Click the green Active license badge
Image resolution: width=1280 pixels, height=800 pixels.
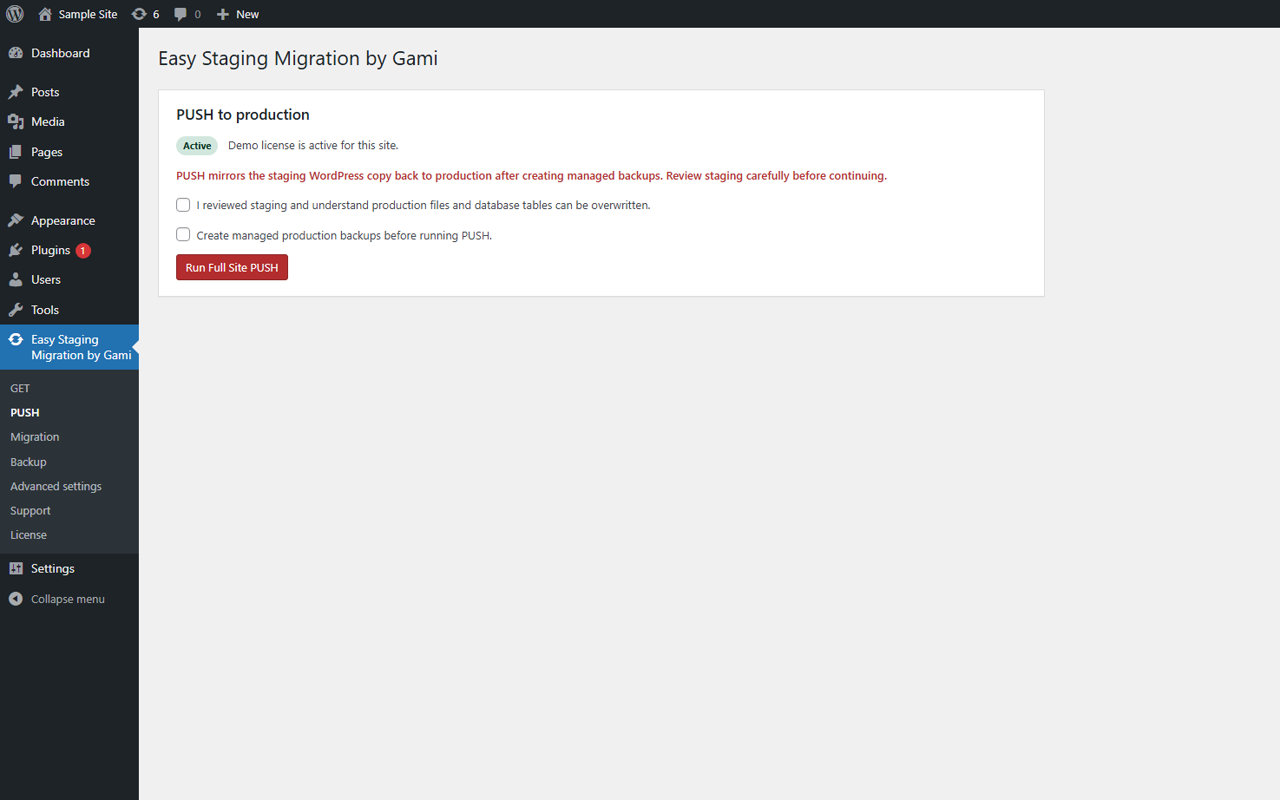click(197, 146)
